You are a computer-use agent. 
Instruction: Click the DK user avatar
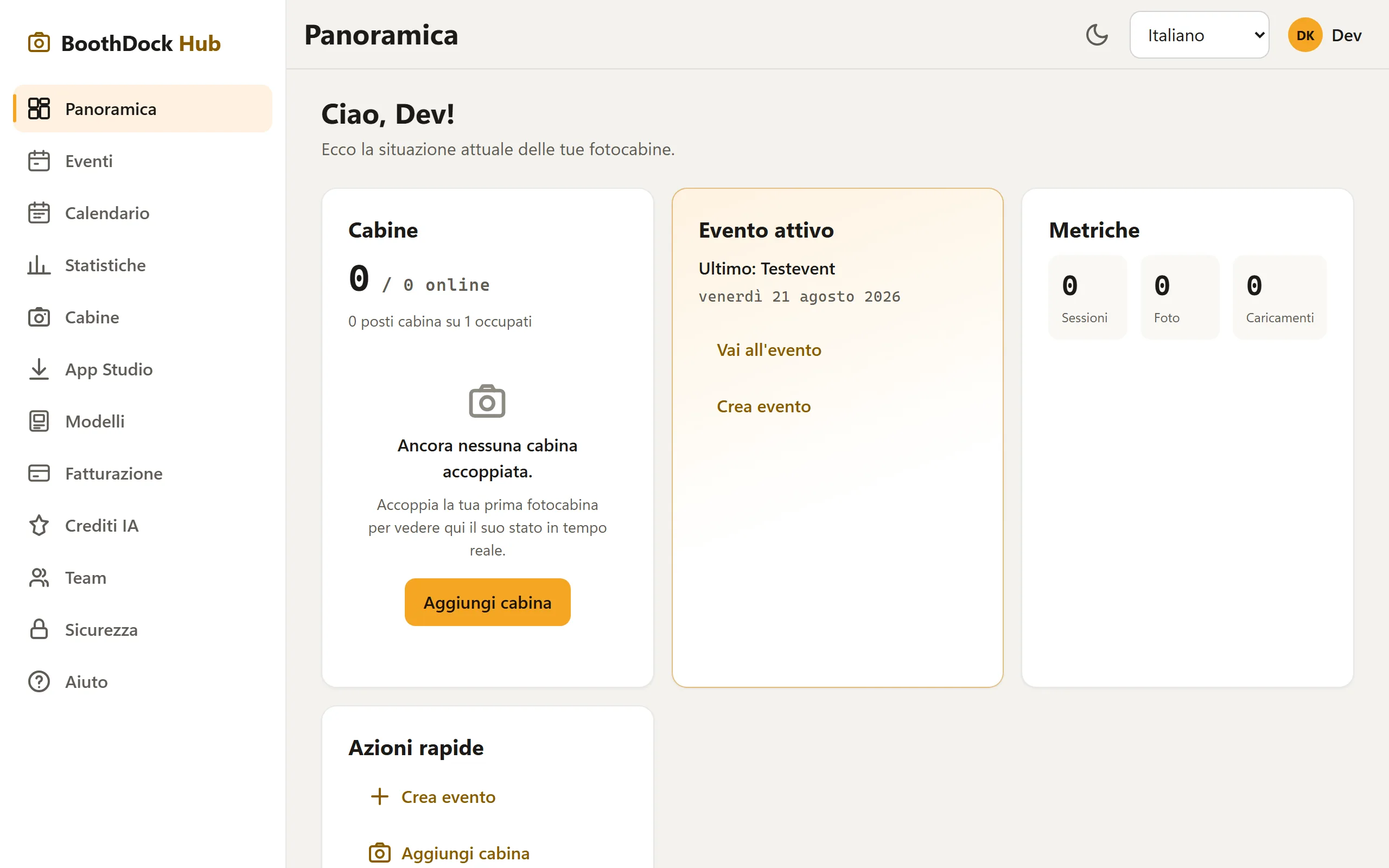click(1305, 35)
